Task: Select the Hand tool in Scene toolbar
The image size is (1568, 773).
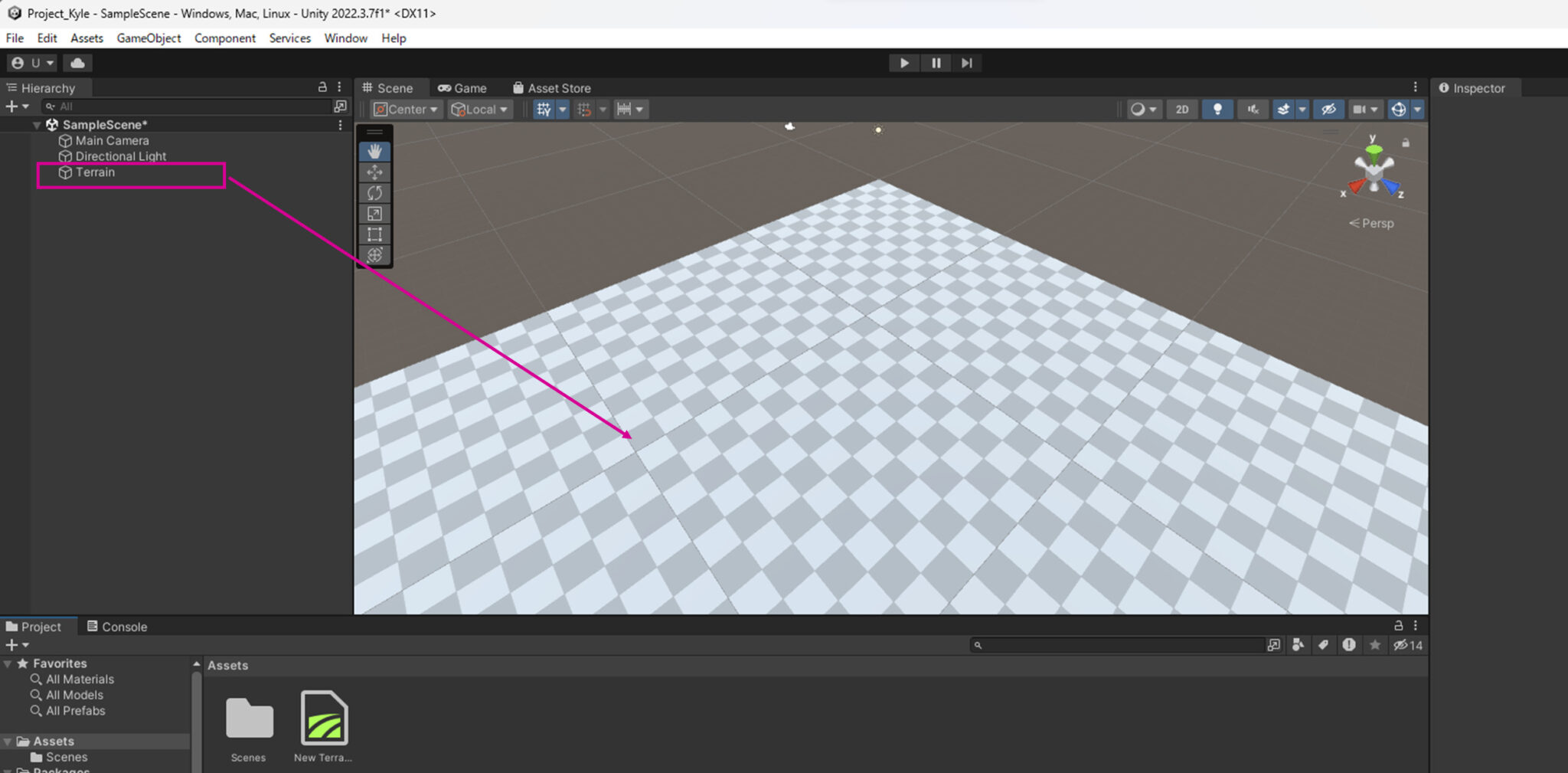Action: [374, 152]
